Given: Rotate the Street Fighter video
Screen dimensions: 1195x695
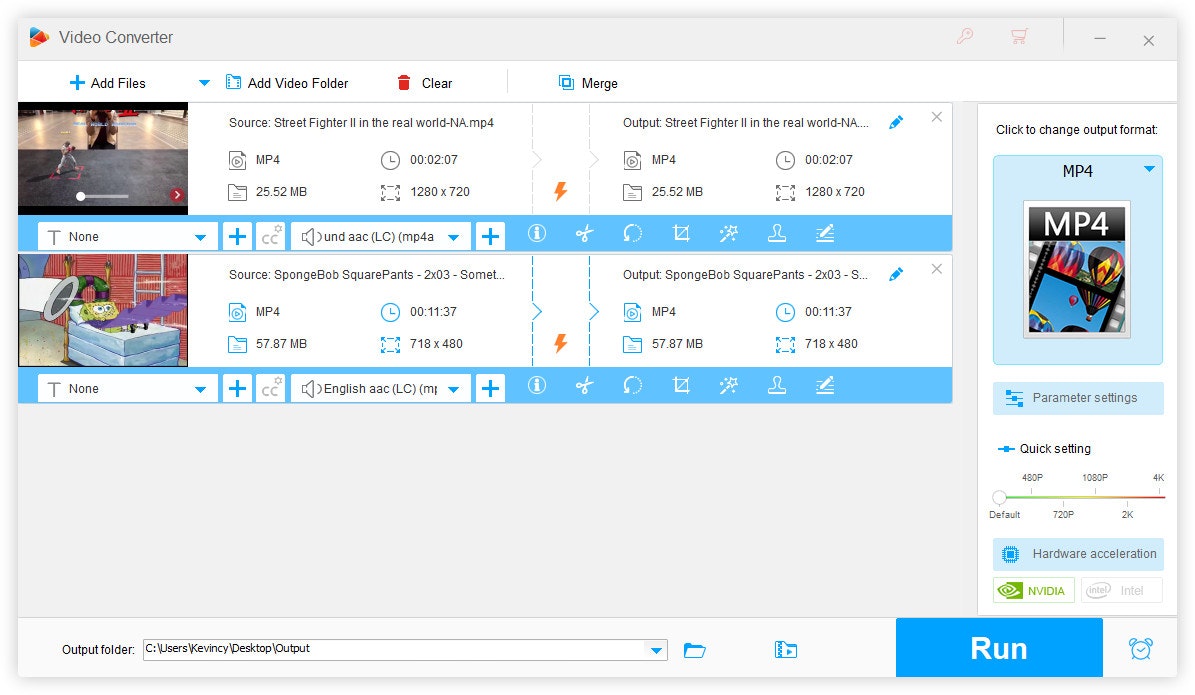Looking at the screenshot, I should coord(633,233).
